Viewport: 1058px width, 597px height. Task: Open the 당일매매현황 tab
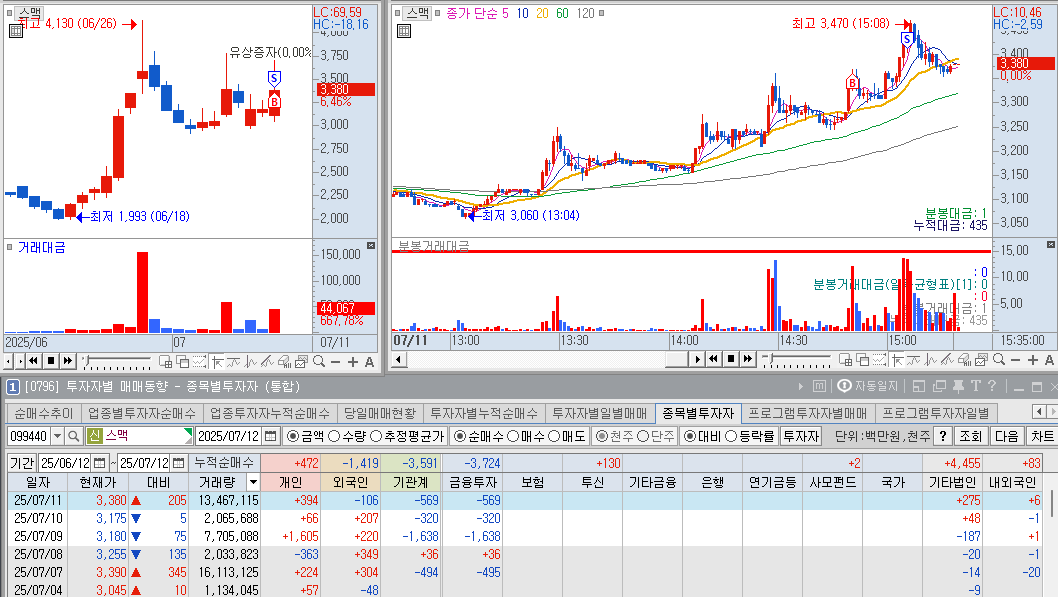[x=380, y=413]
